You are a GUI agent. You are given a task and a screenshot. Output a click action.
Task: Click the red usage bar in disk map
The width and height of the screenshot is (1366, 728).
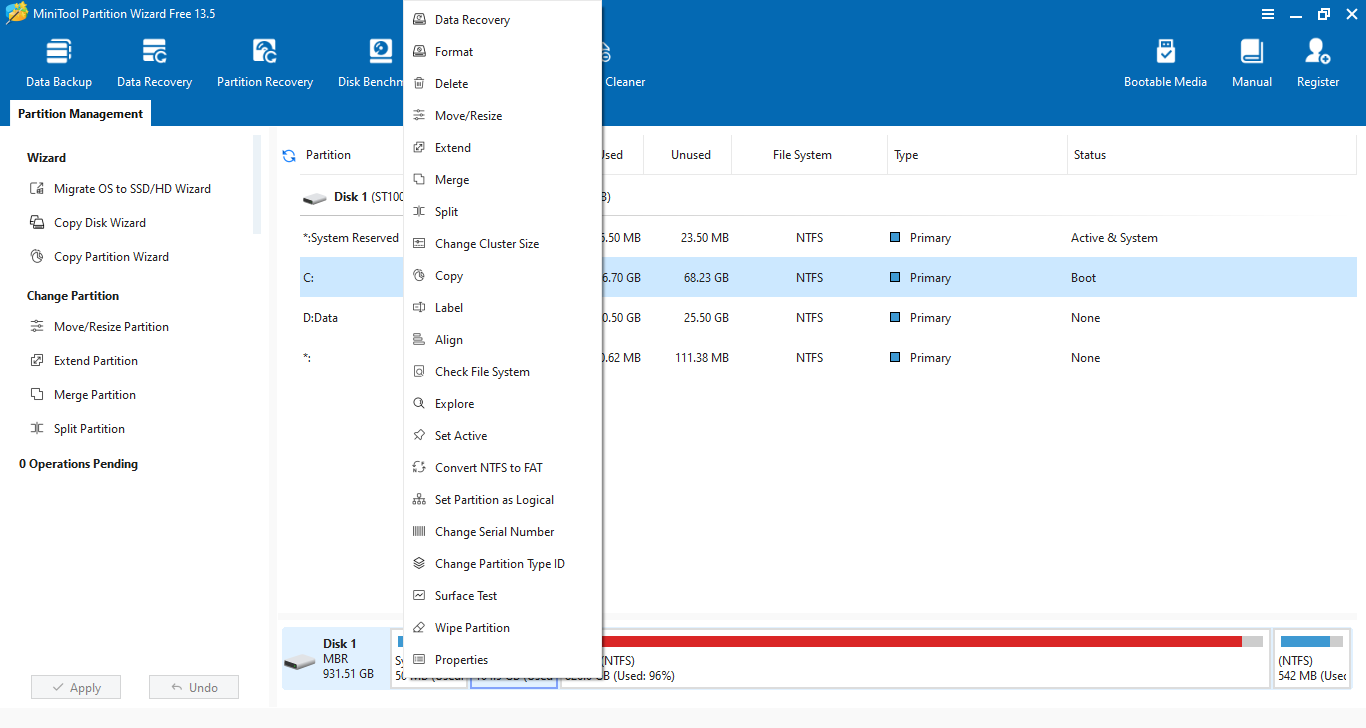tap(920, 641)
